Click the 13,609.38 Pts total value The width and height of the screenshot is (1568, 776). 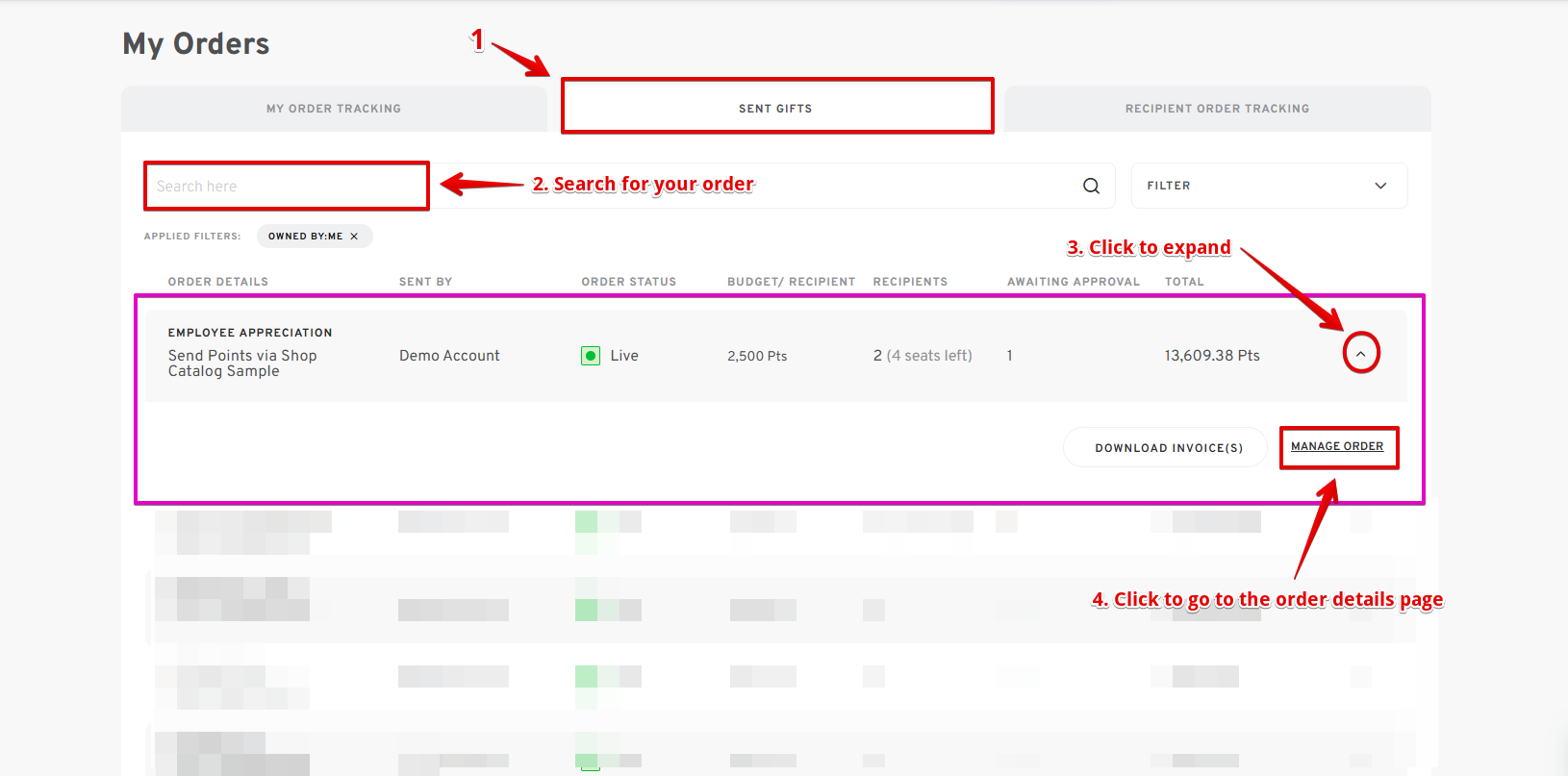coord(1212,356)
